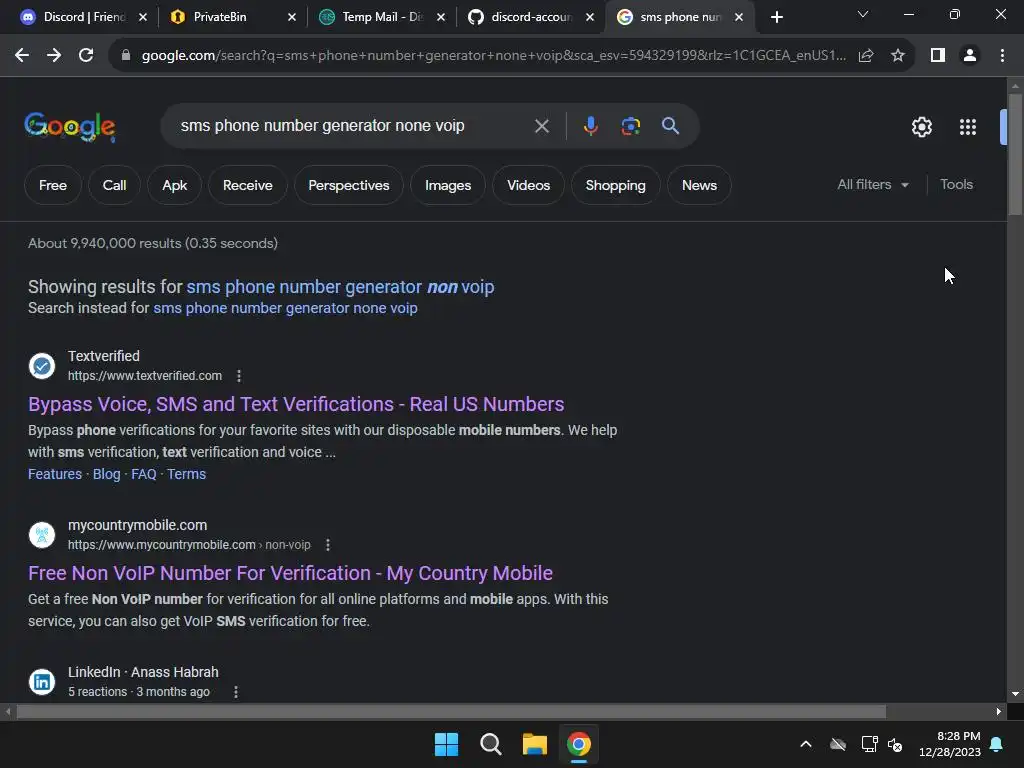Click the site lock icon in address bar
This screenshot has width=1024, height=768.
pos(125,56)
